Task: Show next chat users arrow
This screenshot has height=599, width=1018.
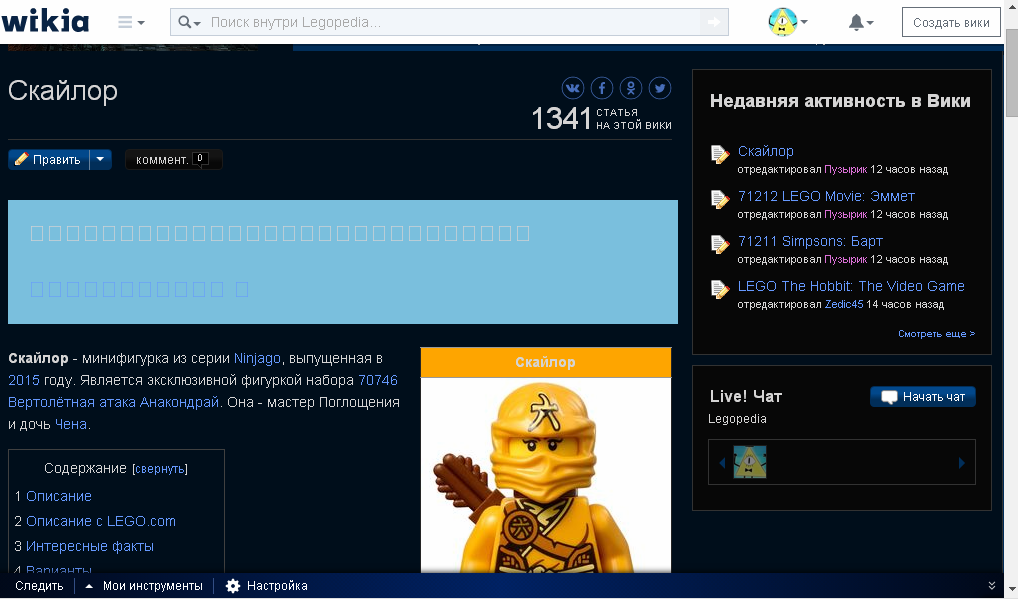Action: [962, 463]
